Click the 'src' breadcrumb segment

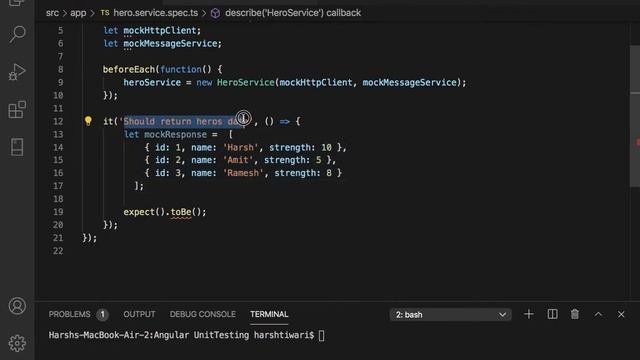click(52, 13)
